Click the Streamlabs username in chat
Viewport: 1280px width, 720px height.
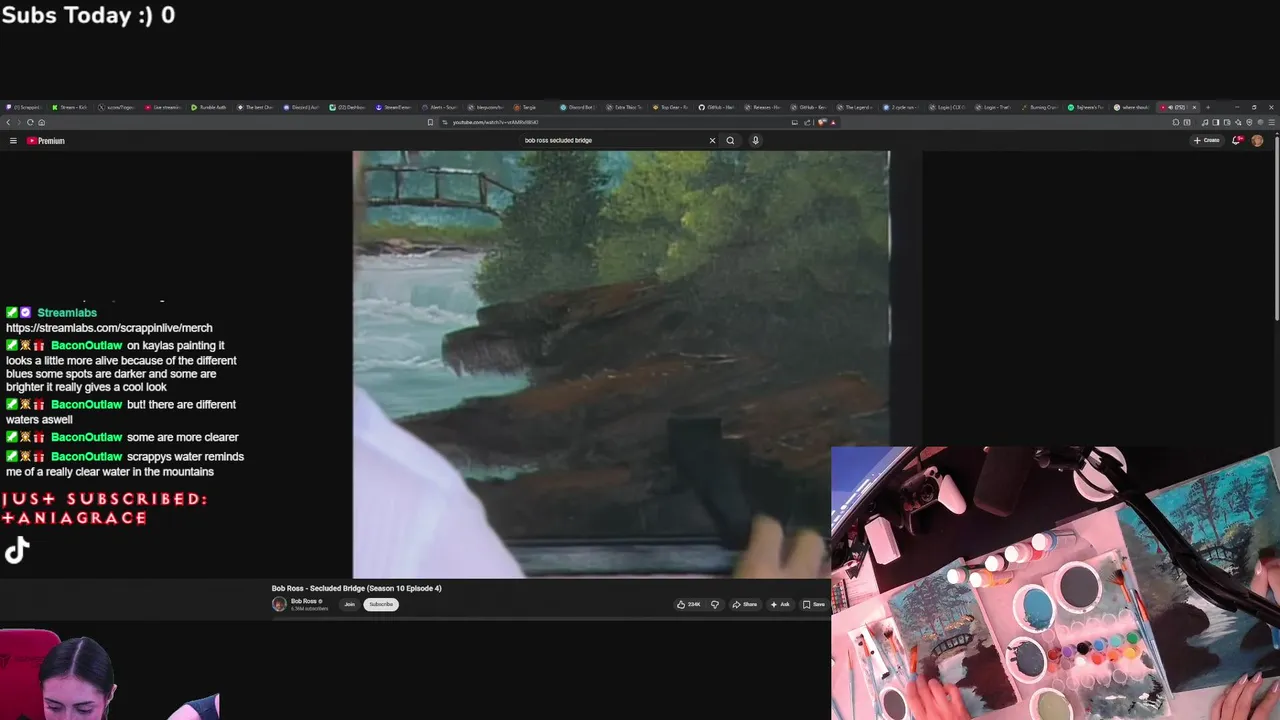click(x=67, y=313)
